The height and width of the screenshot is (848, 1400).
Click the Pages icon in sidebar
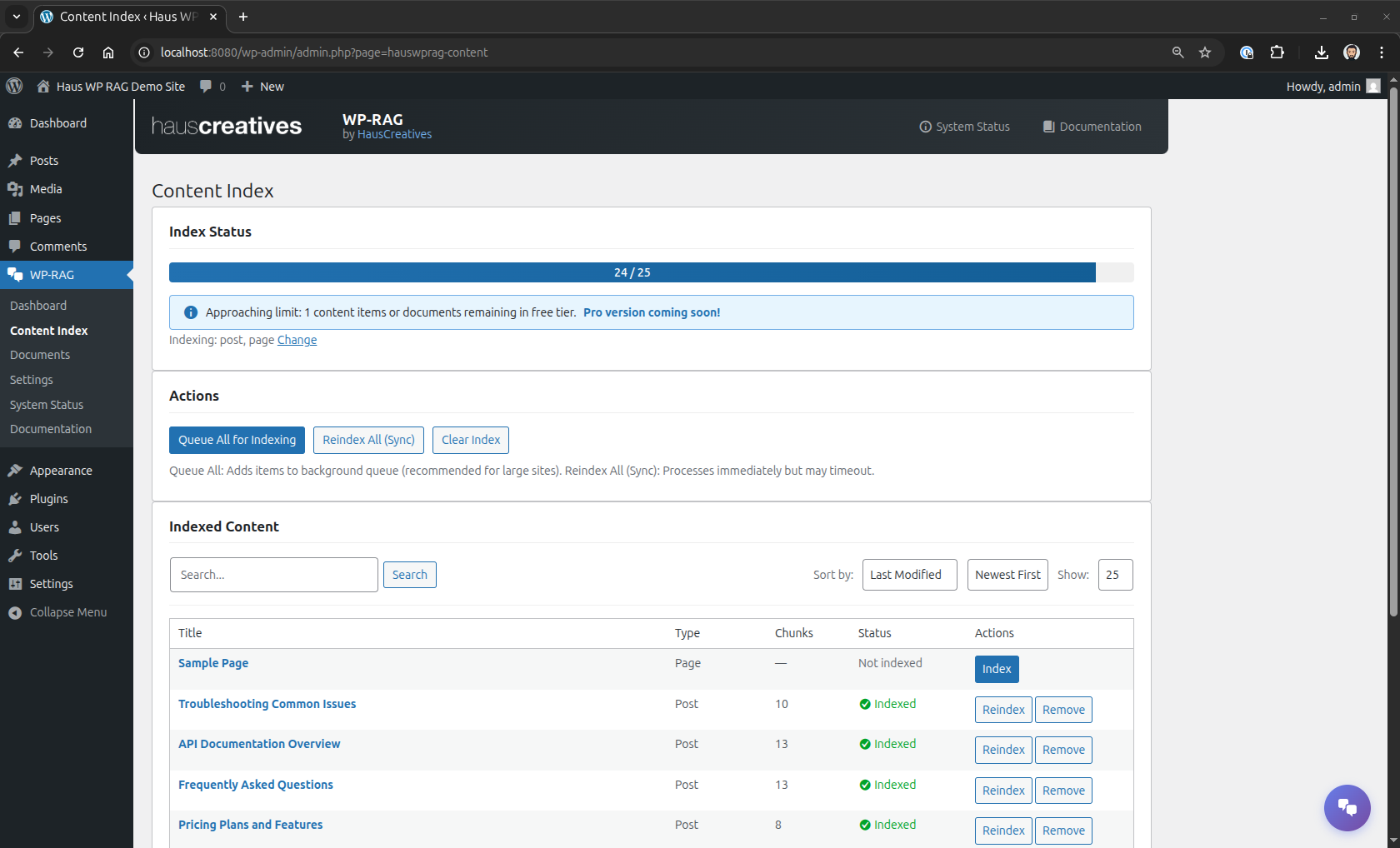point(15,218)
